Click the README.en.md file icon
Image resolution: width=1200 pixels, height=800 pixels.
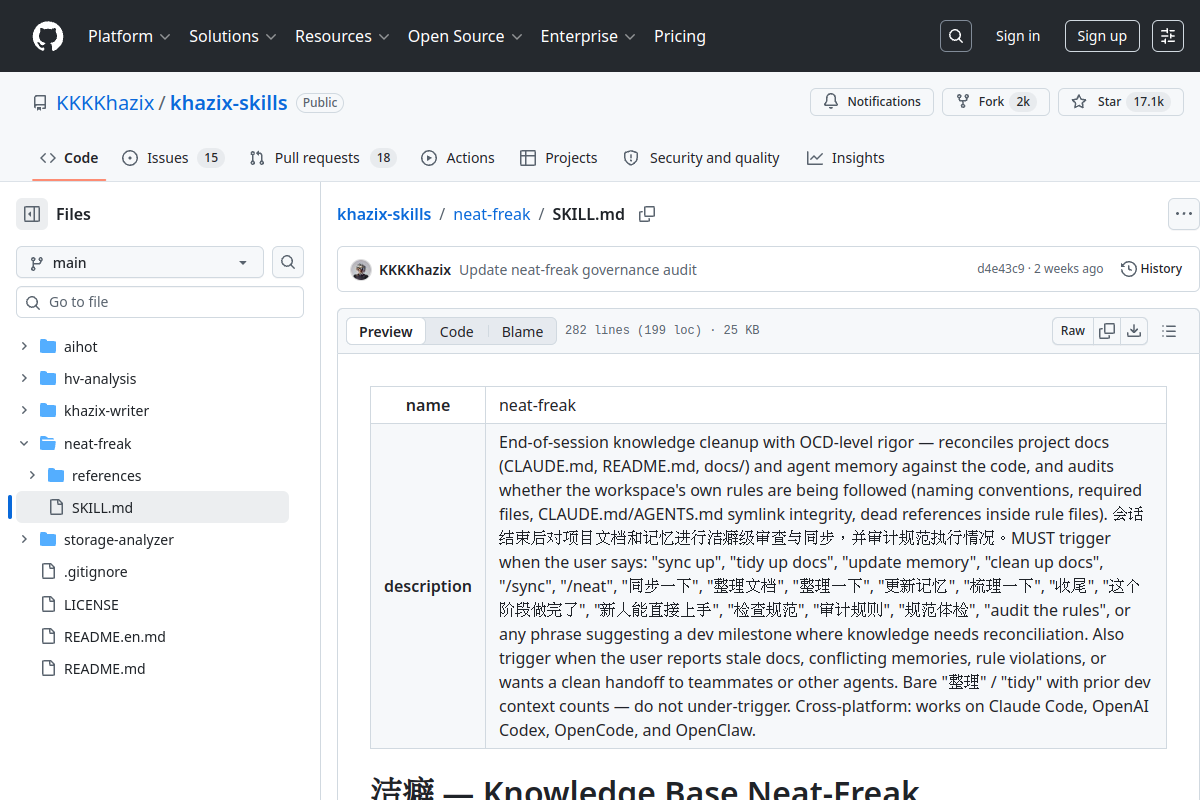click(48, 636)
